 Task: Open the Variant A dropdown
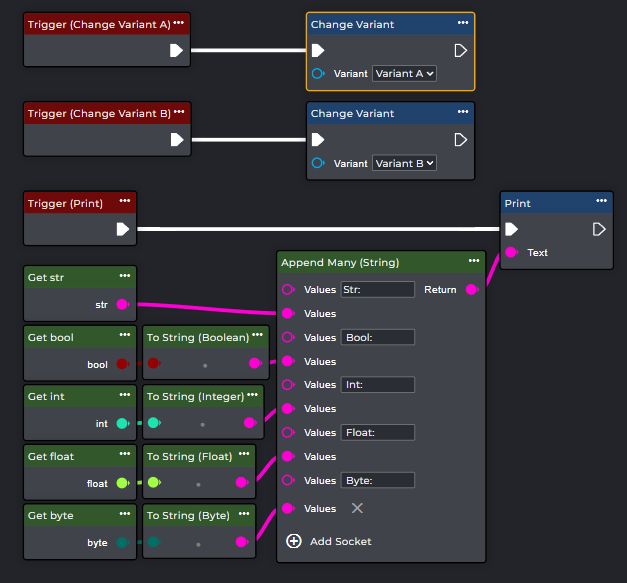point(404,74)
